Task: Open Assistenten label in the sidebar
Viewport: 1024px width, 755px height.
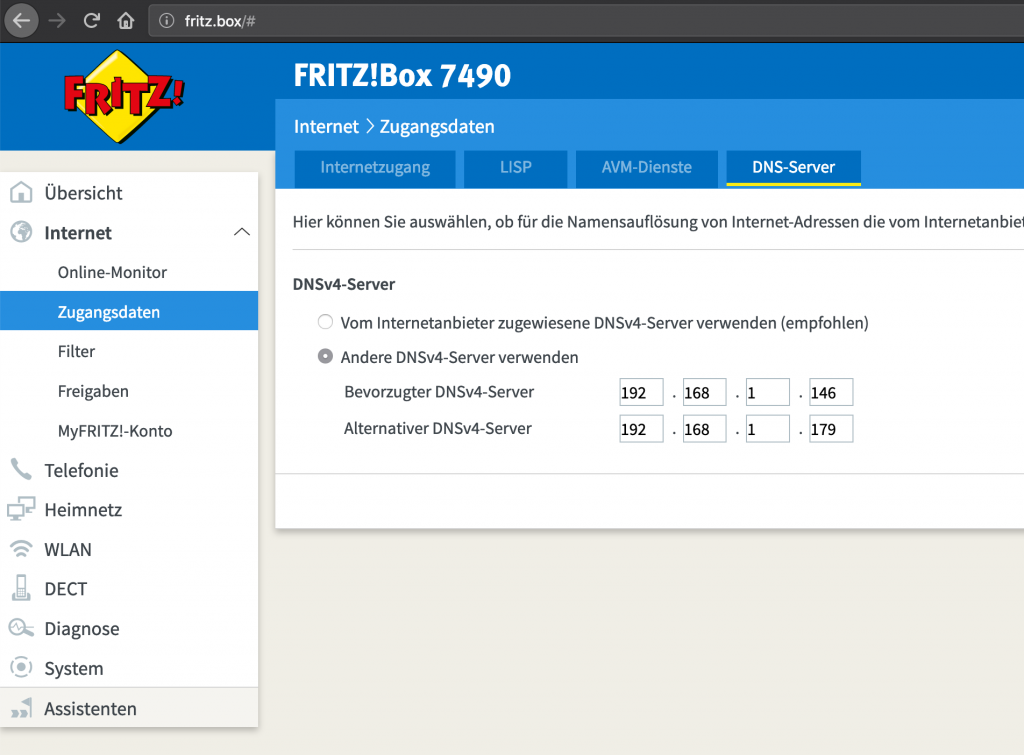Action: pyautogui.click(x=90, y=709)
